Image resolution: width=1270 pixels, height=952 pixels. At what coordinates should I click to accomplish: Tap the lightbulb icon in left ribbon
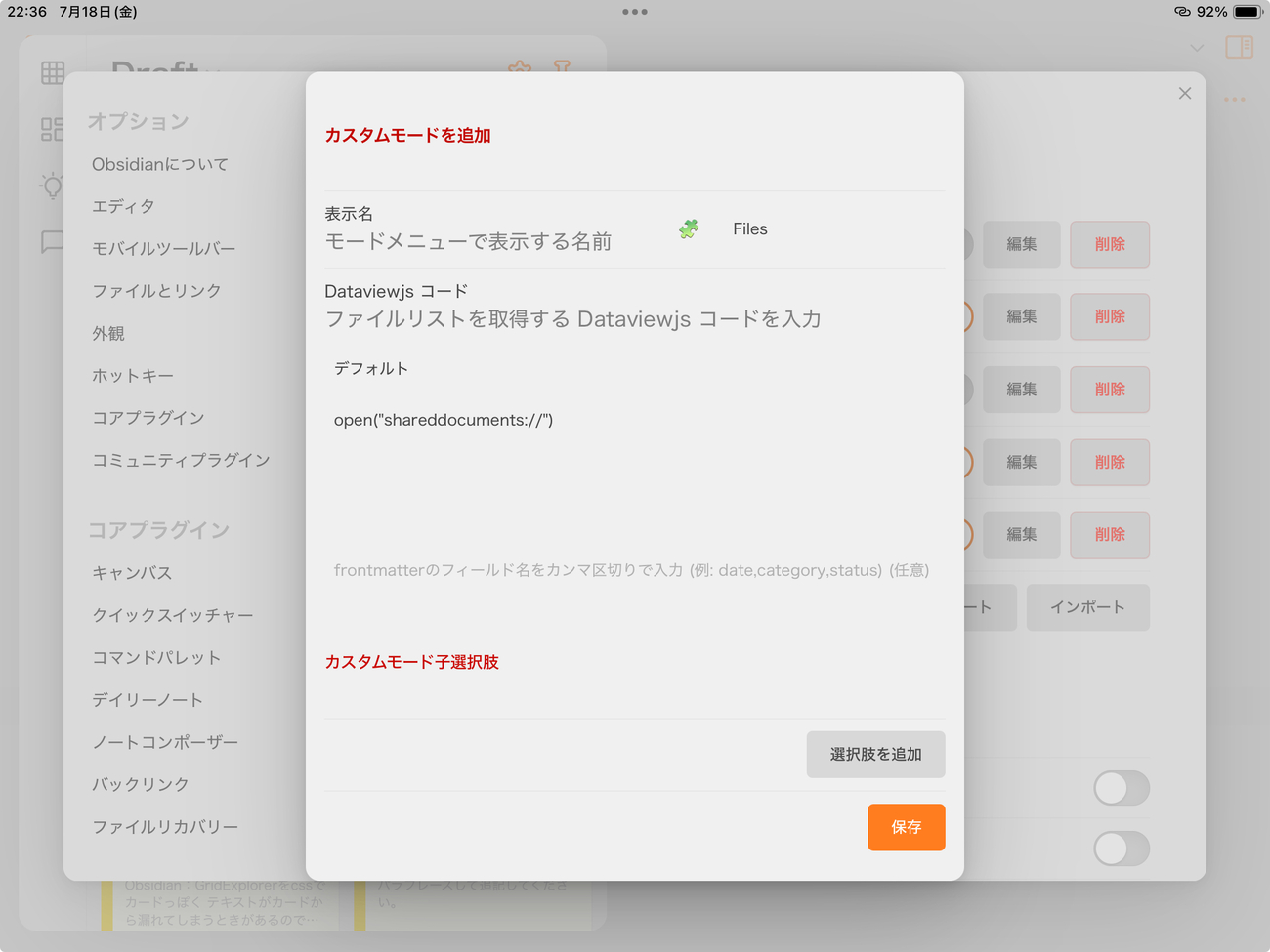[x=53, y=186]
